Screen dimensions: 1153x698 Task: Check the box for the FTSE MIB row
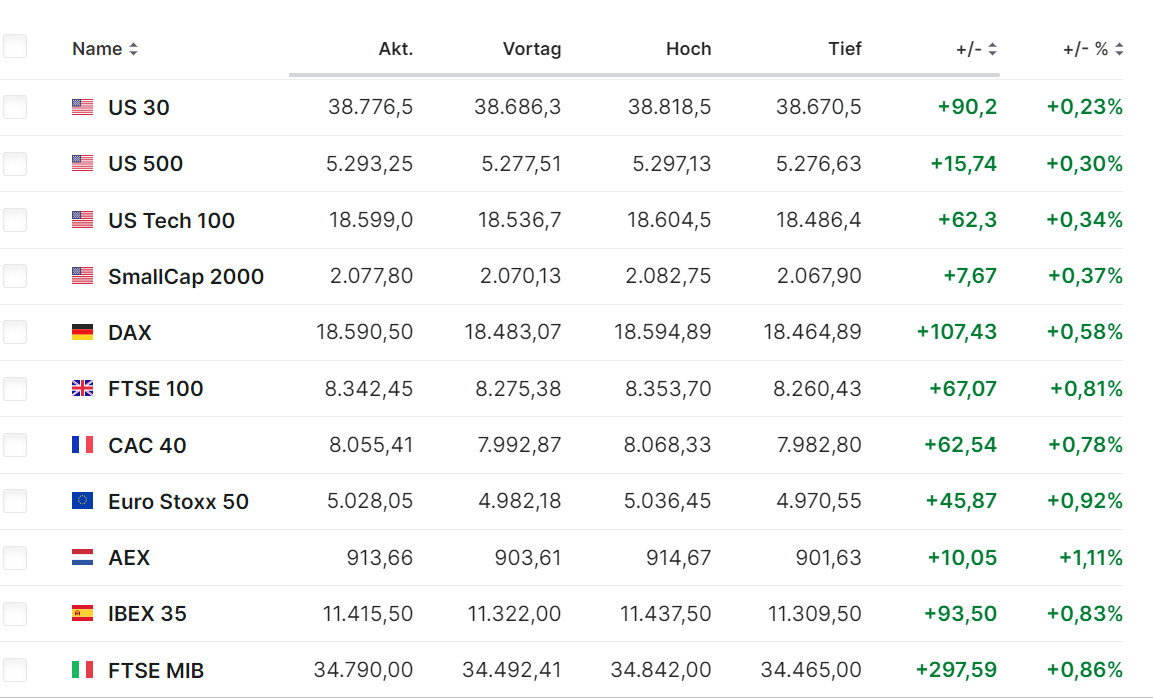click(x=15, y=669)
